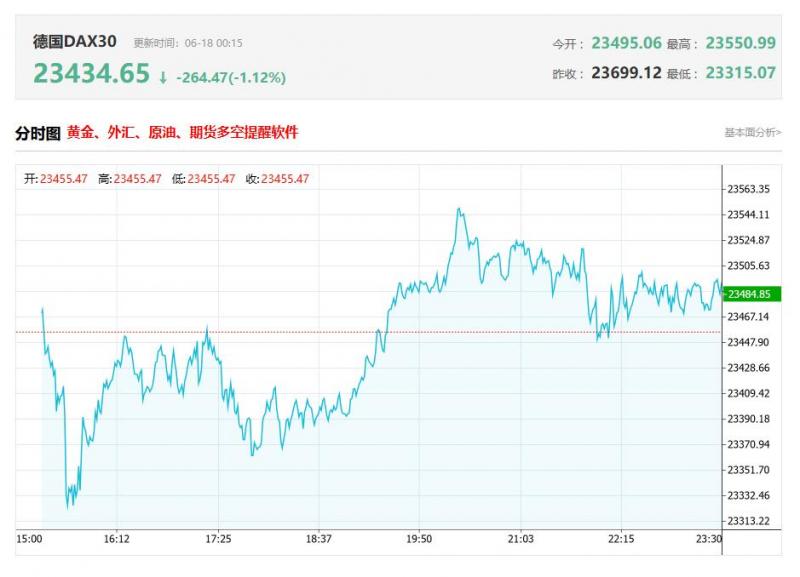This screenshot has width=800, height=577.
Task: Click the 23351.70 y-axis label
Action: [748, 470]
